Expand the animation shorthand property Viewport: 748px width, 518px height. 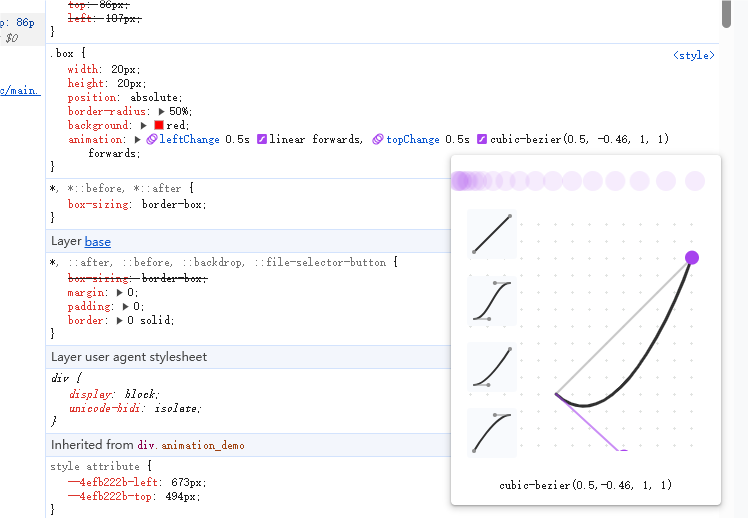pyautogui.click(x=138, y=139)
